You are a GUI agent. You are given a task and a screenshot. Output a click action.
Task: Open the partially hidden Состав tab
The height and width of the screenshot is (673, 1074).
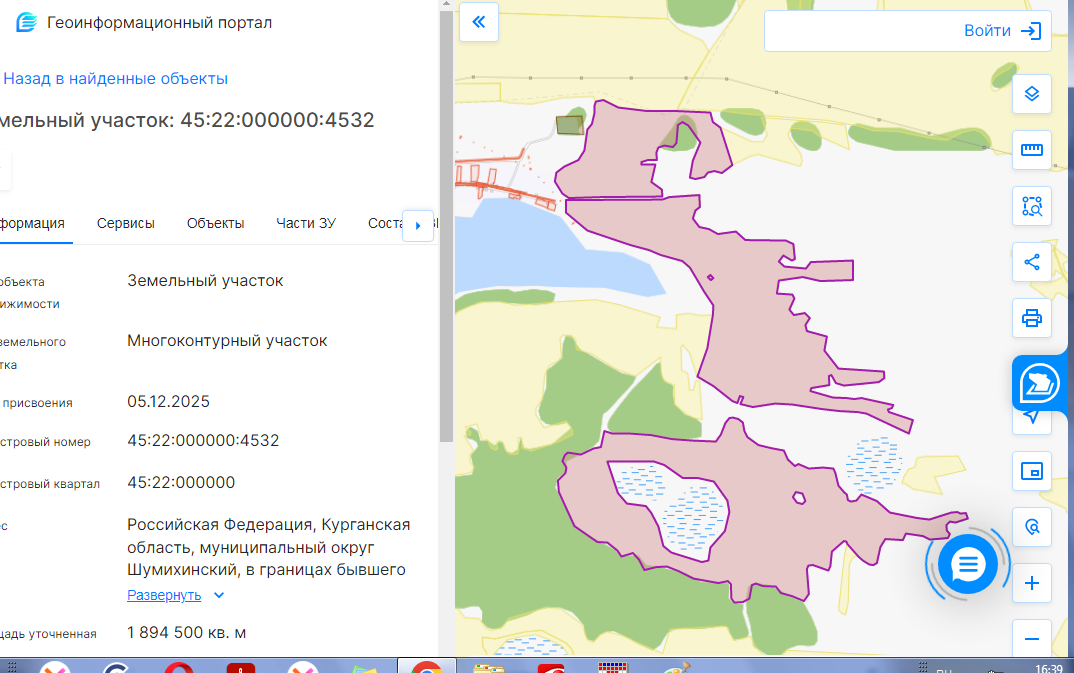tap(385, 223)
